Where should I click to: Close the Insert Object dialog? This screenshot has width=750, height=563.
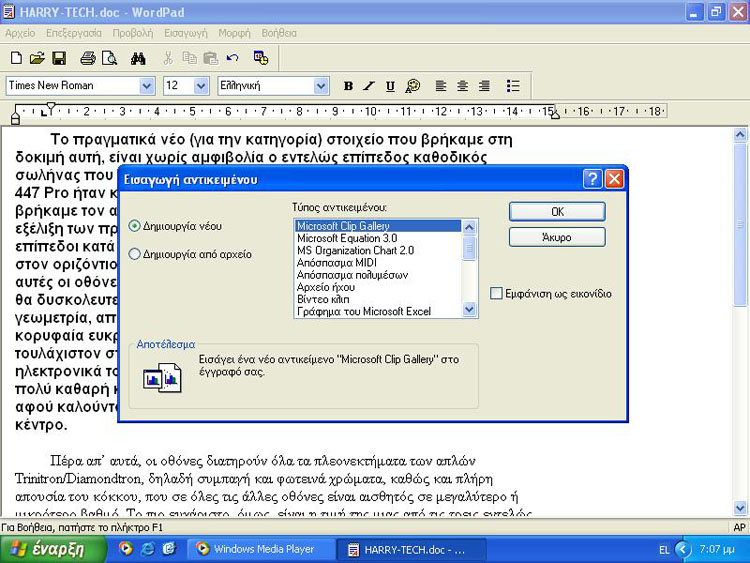615,179
